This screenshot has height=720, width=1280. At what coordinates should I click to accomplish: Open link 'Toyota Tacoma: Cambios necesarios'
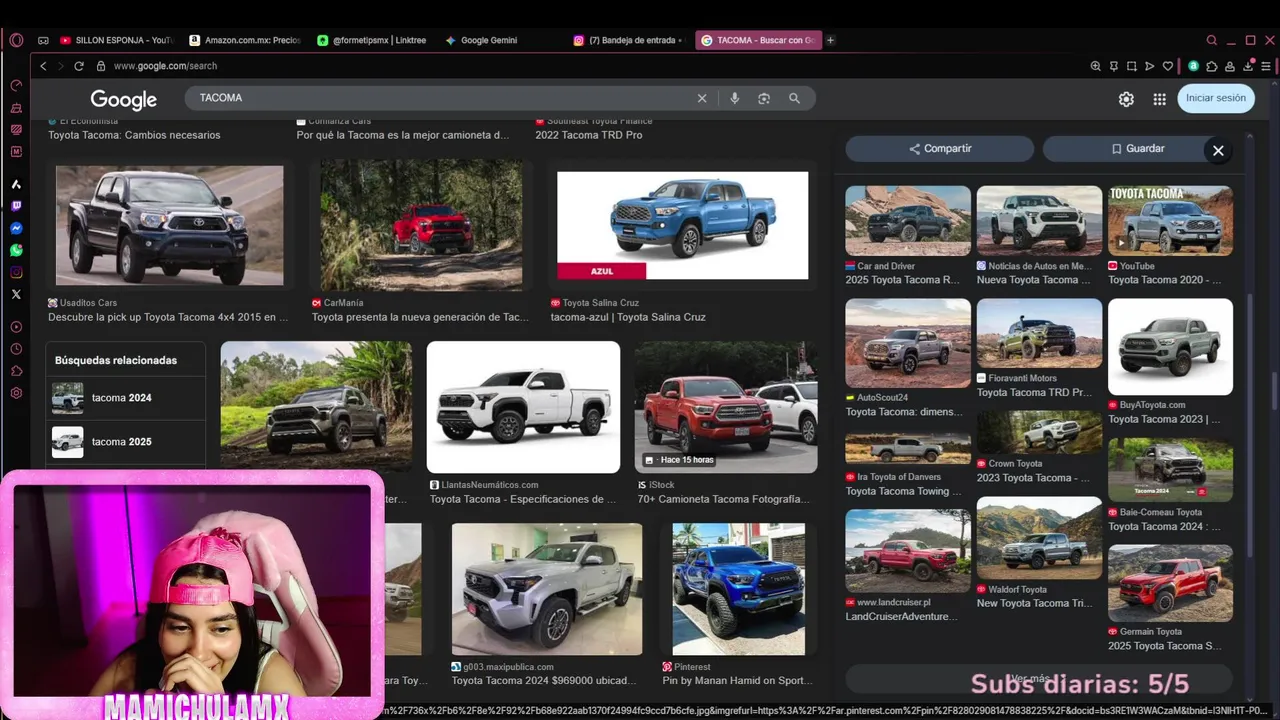134,135
